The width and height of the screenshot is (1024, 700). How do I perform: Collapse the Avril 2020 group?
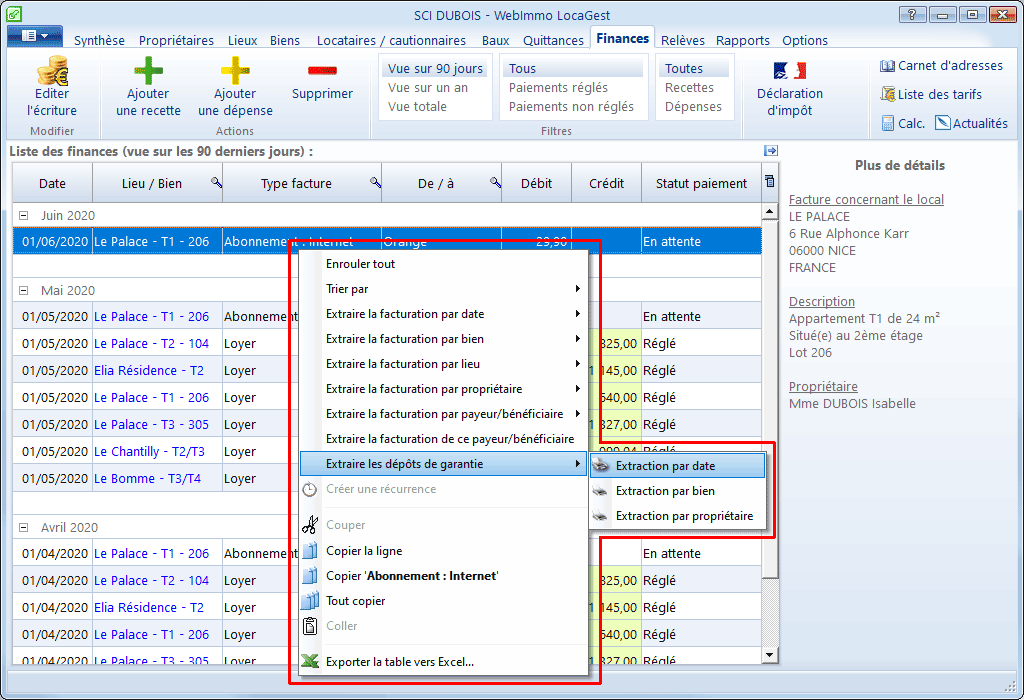coord(24,528)
